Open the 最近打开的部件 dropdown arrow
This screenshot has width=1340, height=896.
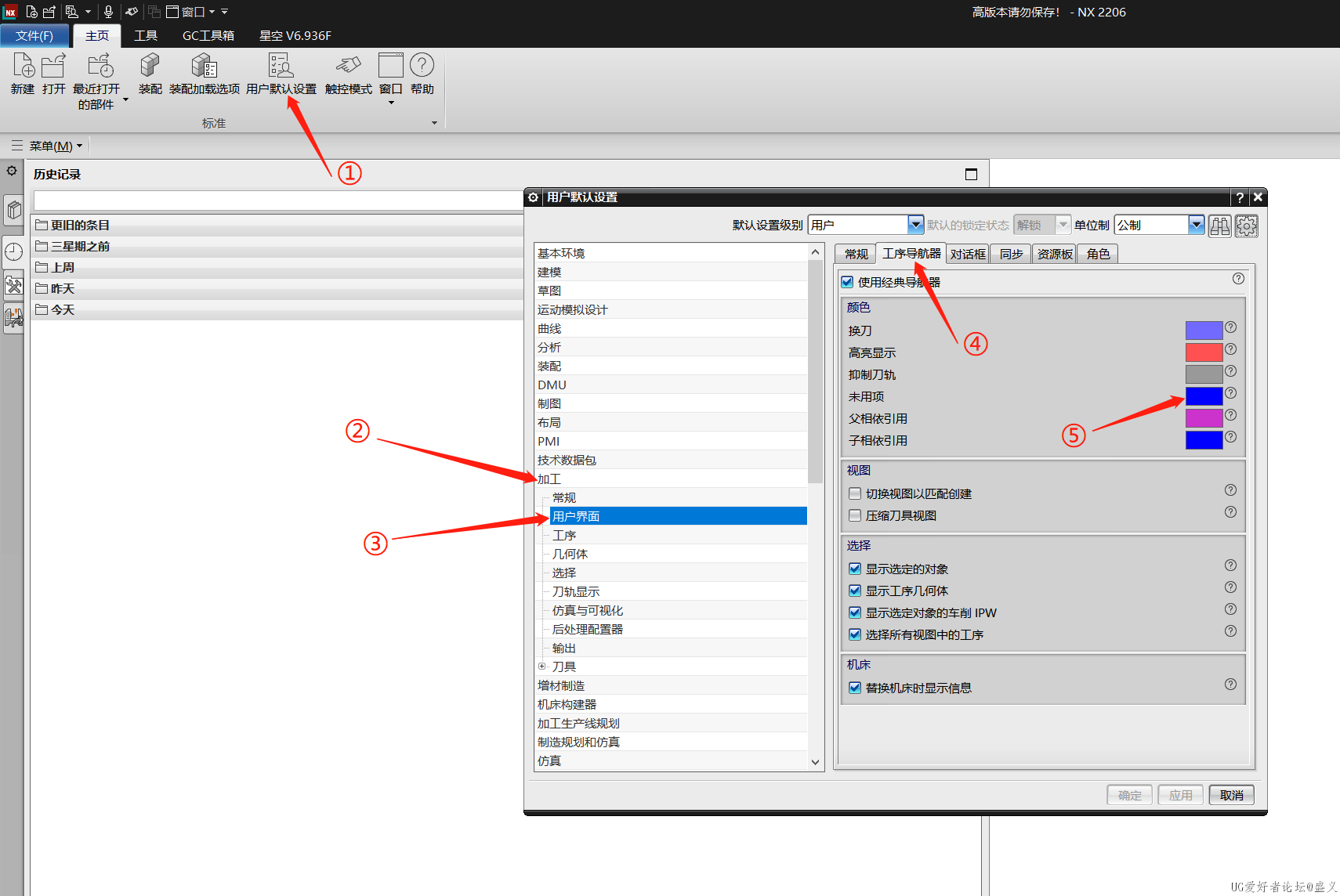(125, 100)
